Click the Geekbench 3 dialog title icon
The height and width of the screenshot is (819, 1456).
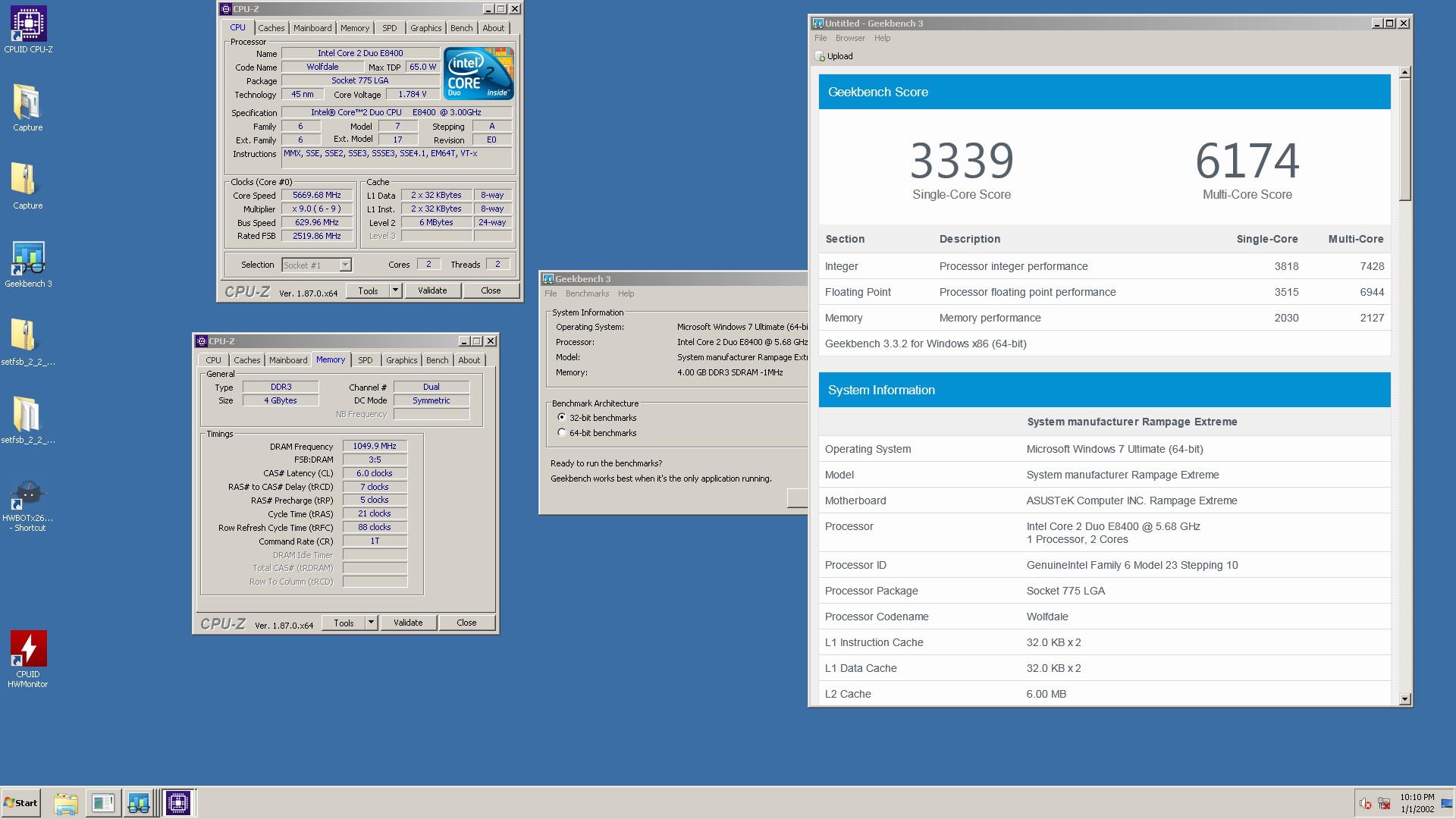(548, 279)
